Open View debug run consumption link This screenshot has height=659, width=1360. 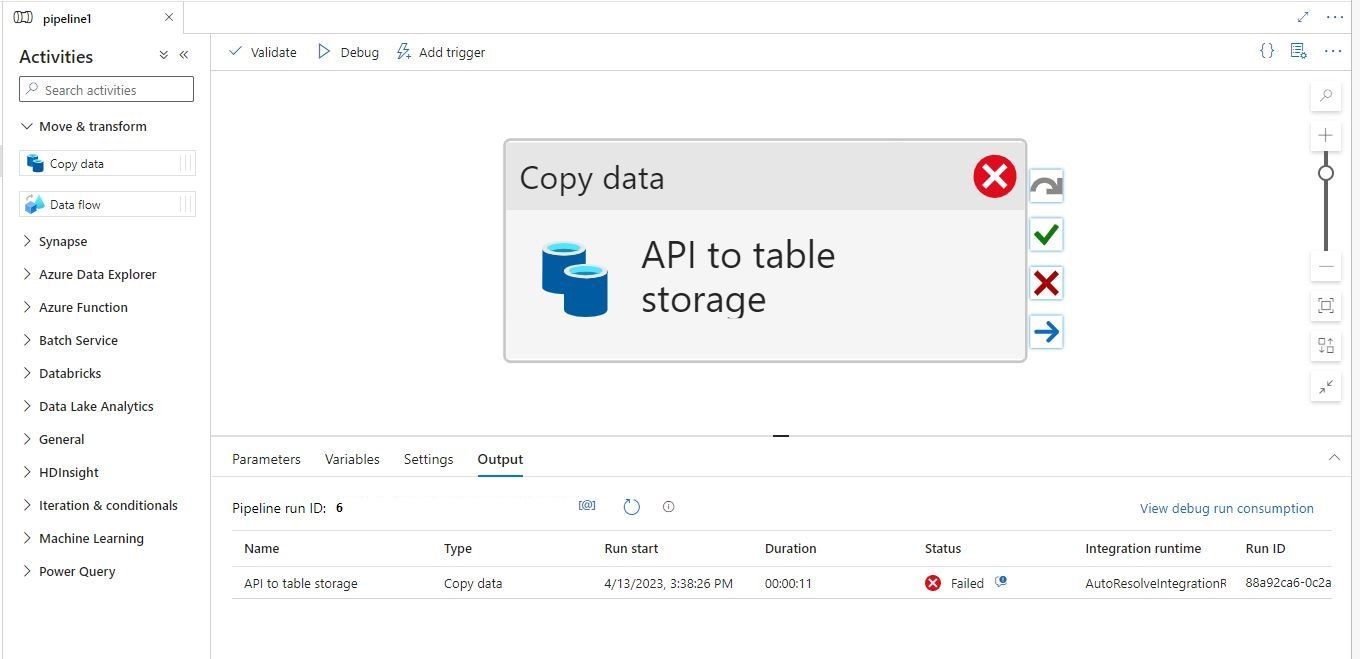coord(1226,508)
